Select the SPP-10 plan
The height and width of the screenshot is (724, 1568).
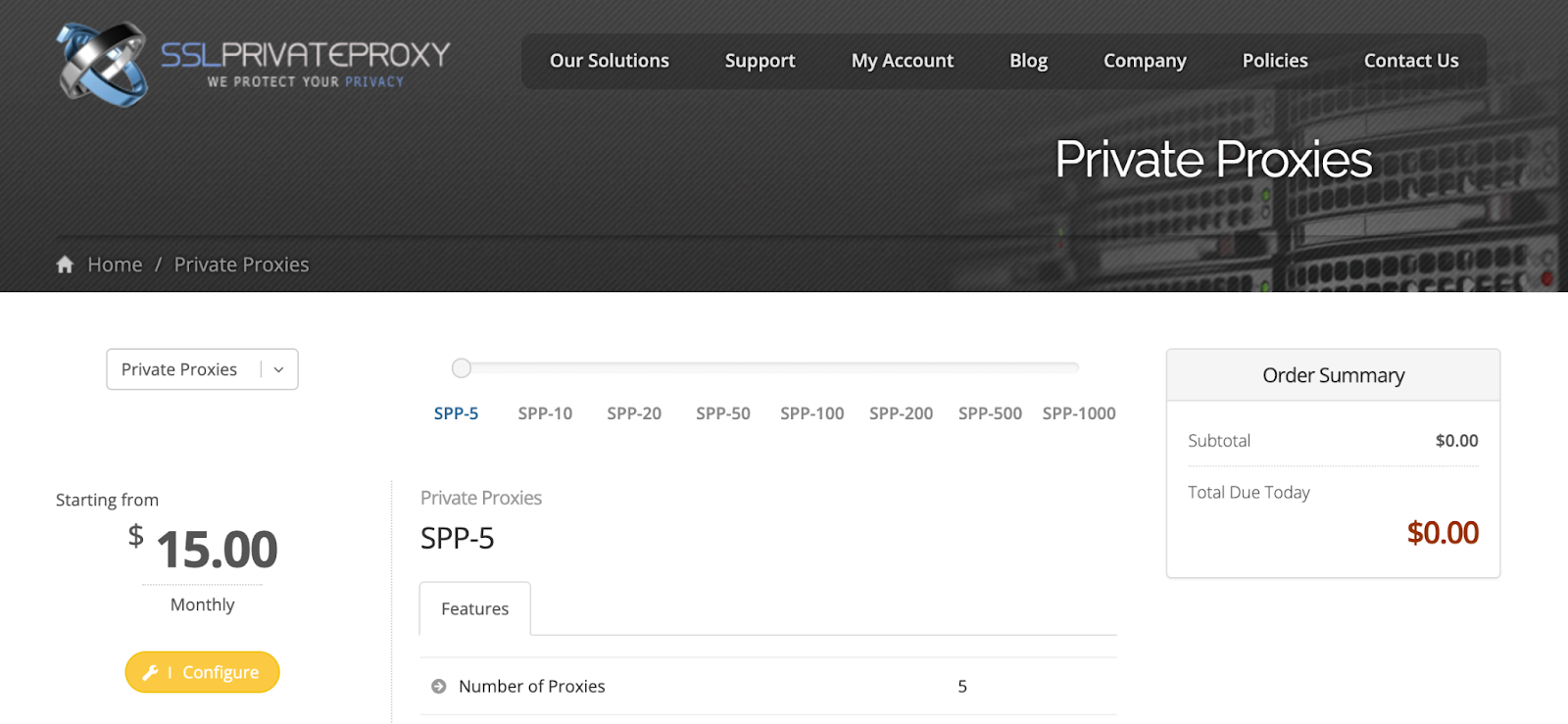[x=545, y=413]
